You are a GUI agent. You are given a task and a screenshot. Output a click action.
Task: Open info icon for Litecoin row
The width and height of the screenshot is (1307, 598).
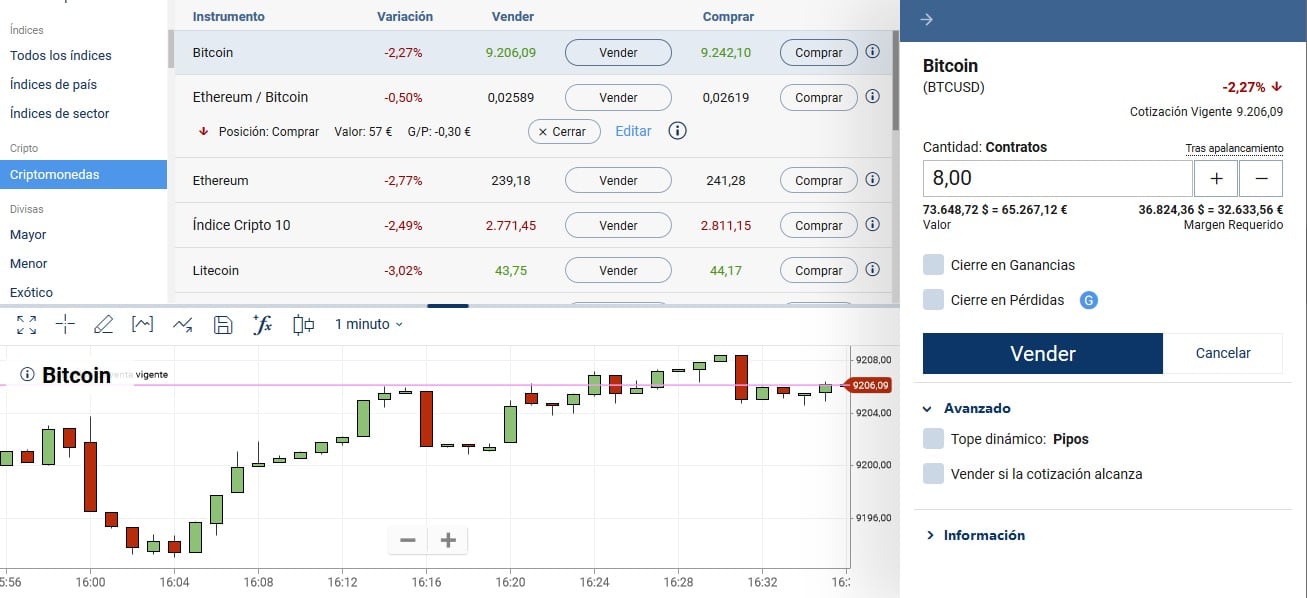click(x=872, y=269)
